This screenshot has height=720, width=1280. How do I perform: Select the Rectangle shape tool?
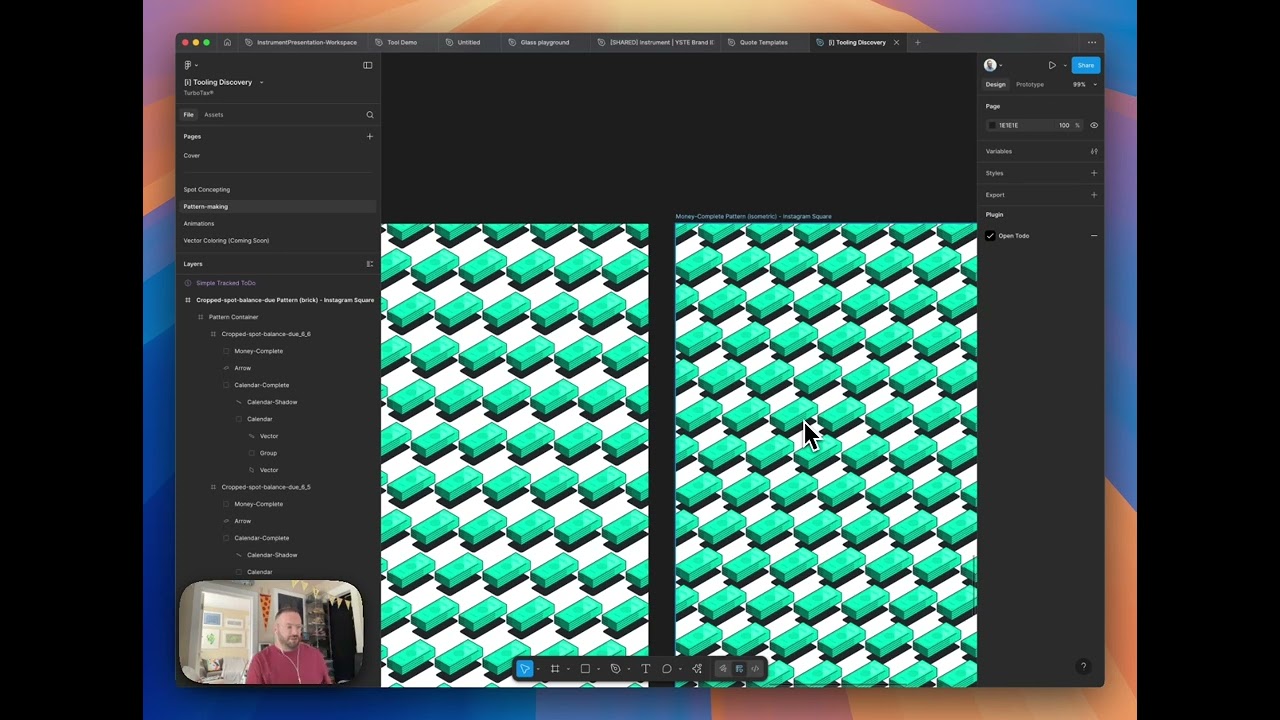pos(585,669)
